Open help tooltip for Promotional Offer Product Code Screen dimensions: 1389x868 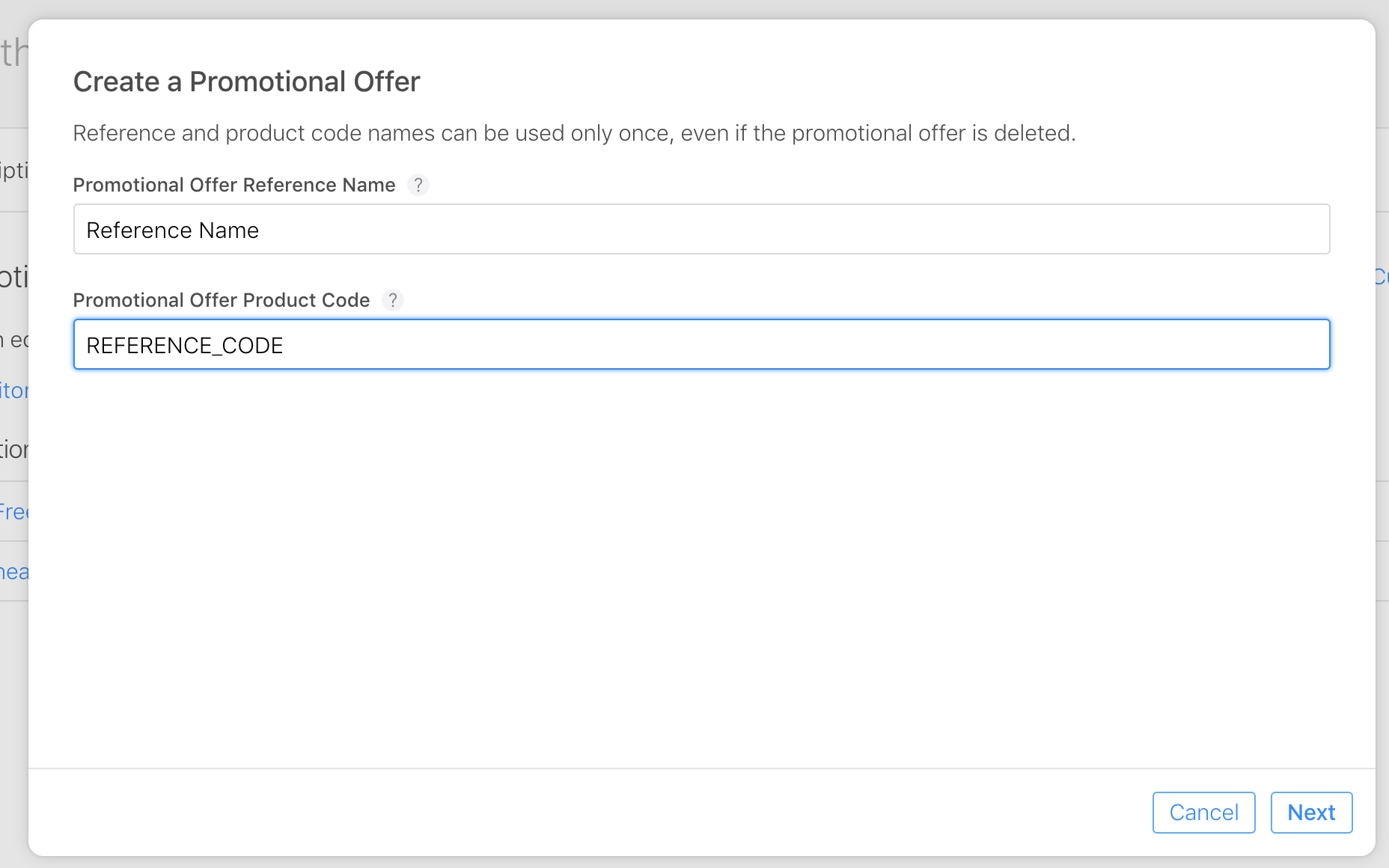393,300
